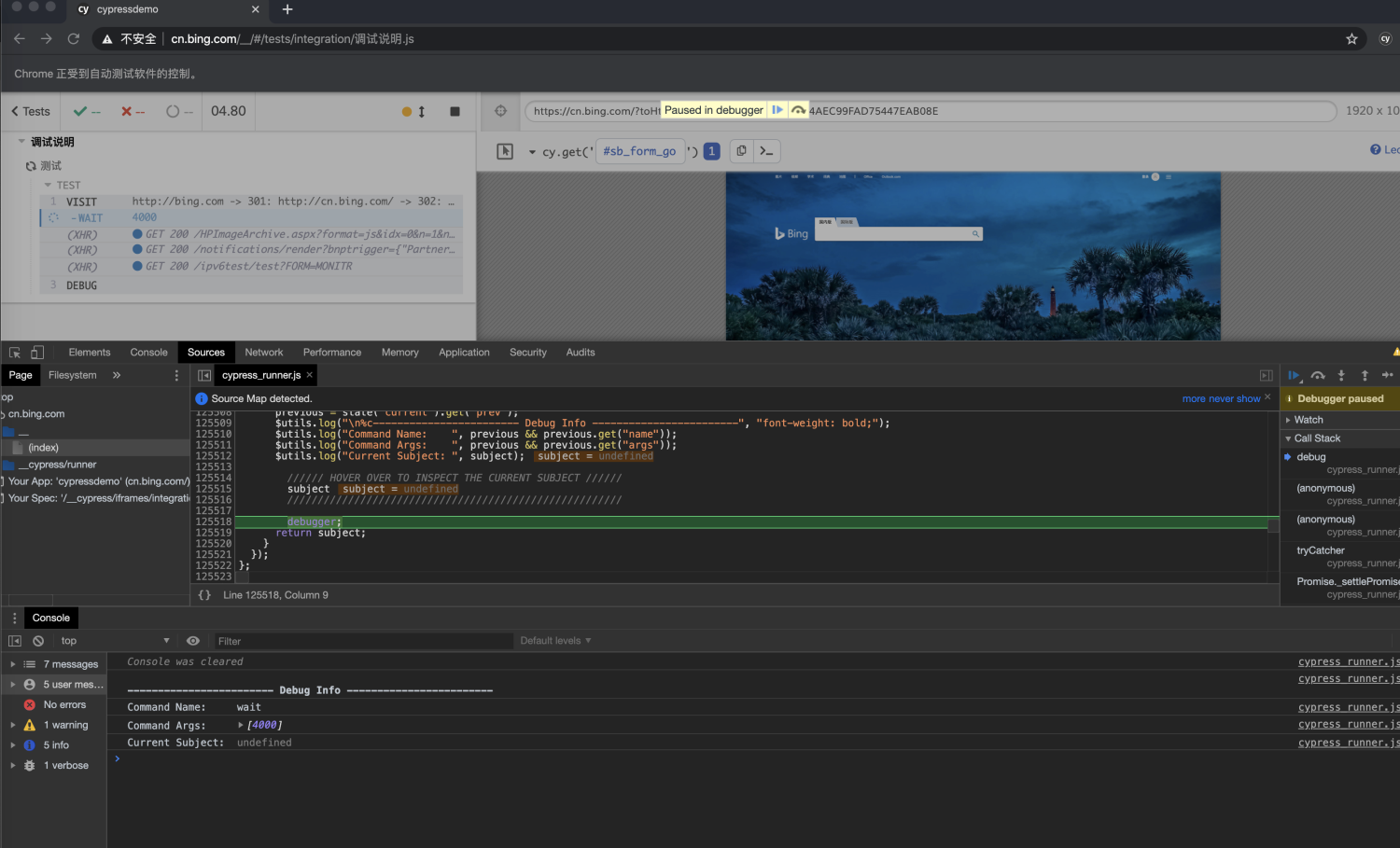Clear the console with the ban icon
The width and height of the screenshot is (1400, 848).
(x=38, y=641)
